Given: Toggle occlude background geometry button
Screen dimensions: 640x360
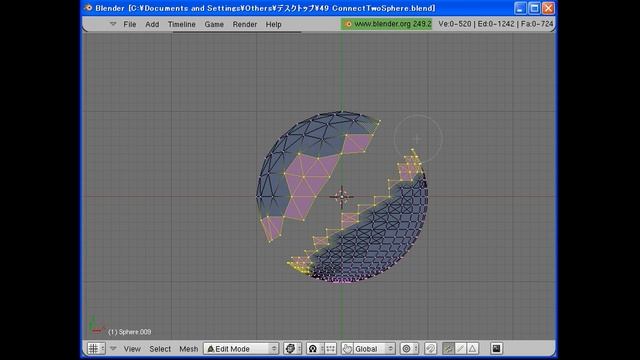Looking at the screenshot, I should (x=496, y=349).
